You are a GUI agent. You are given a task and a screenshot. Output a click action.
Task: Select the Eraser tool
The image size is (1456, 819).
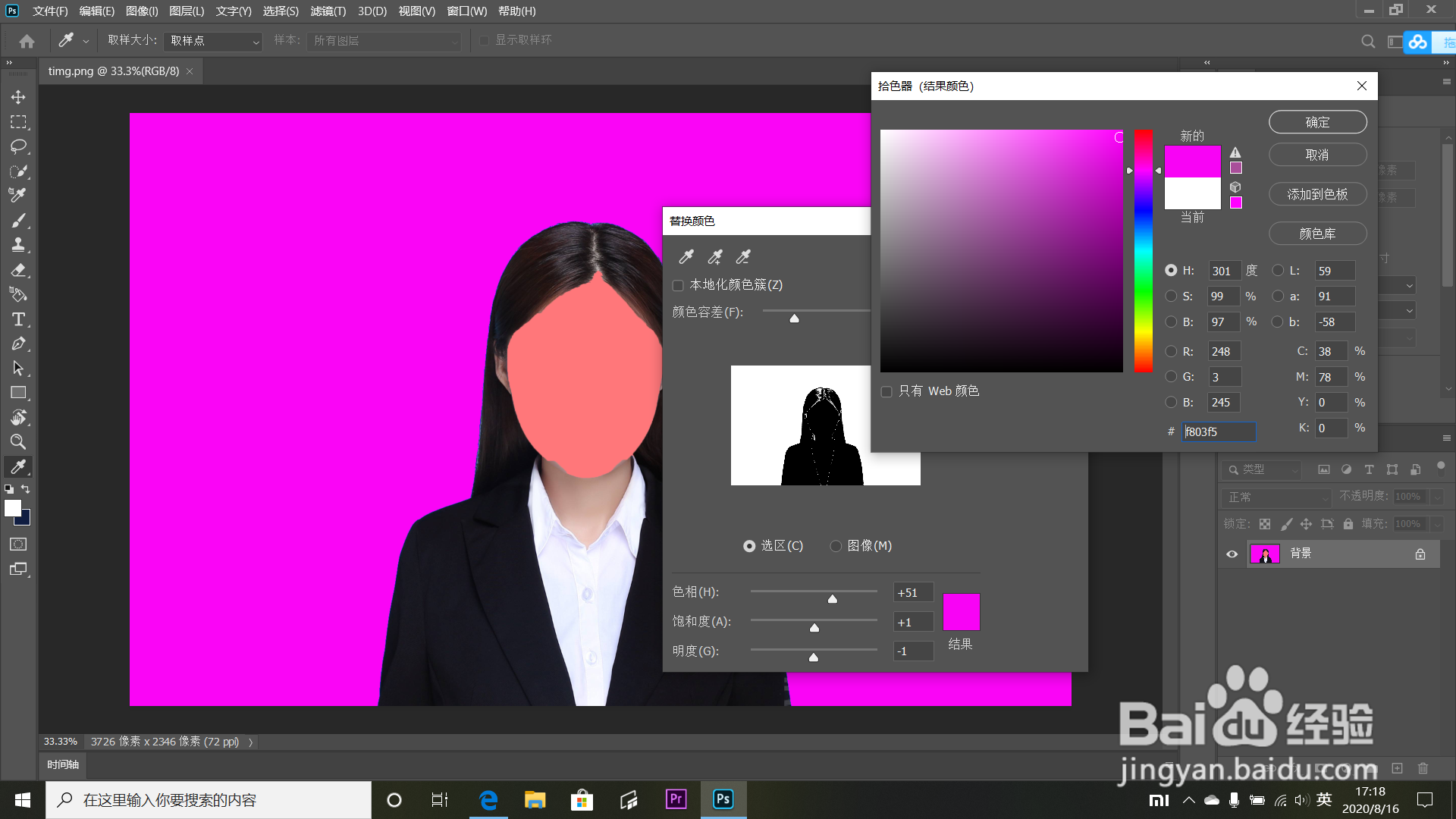18,270
